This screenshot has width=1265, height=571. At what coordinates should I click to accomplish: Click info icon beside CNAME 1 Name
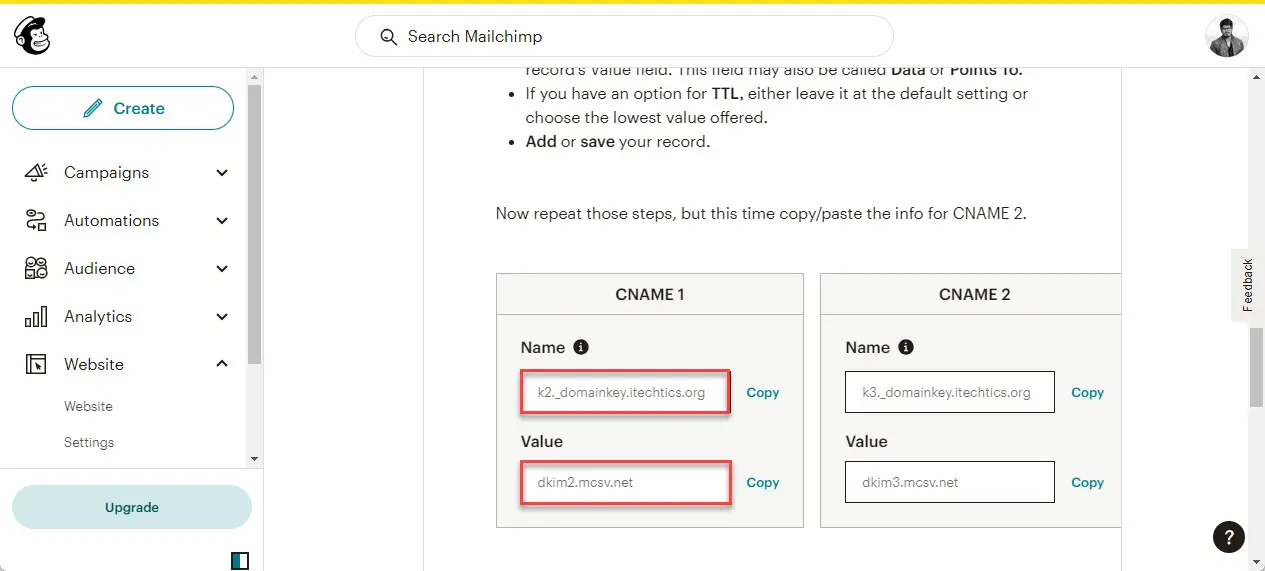(581, 347)
